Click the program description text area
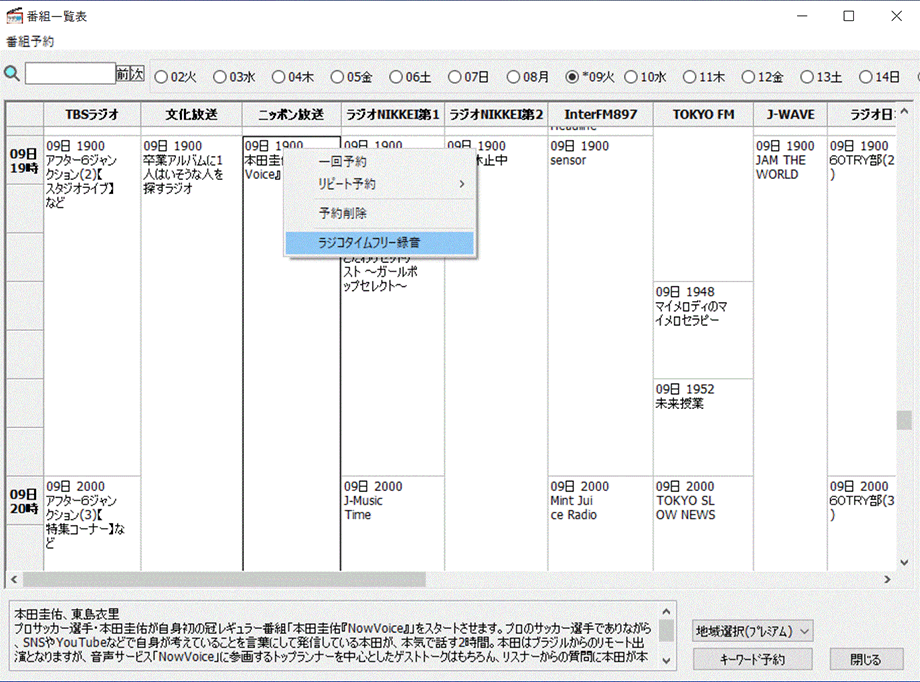This screenshot has height=682, width=920. click(334, 636)
